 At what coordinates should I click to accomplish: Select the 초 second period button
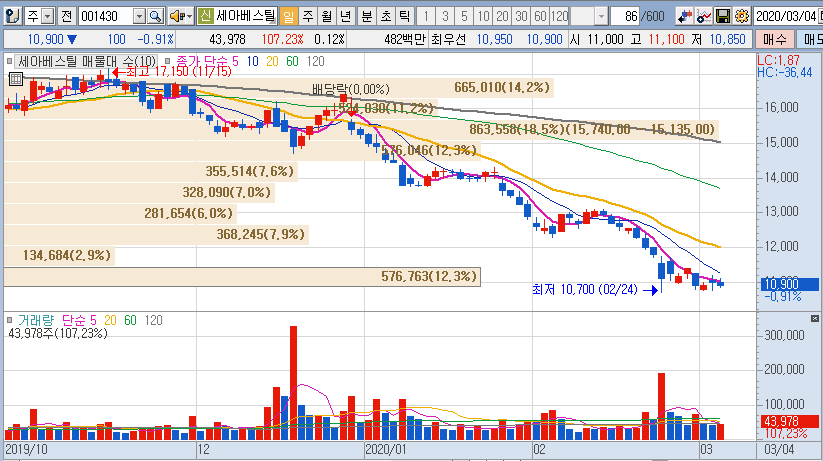click(x=386, y=16)
